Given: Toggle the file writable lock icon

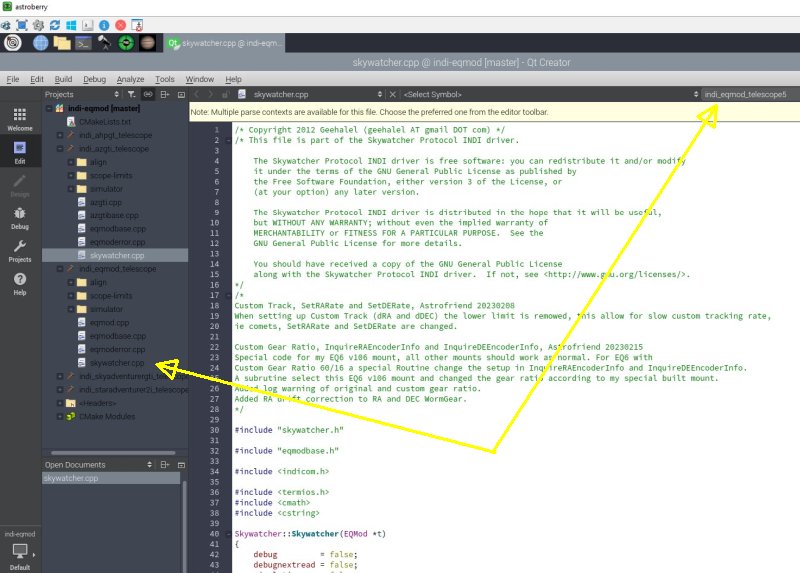Looking at the screenshot, I should [x=225, y=94].
